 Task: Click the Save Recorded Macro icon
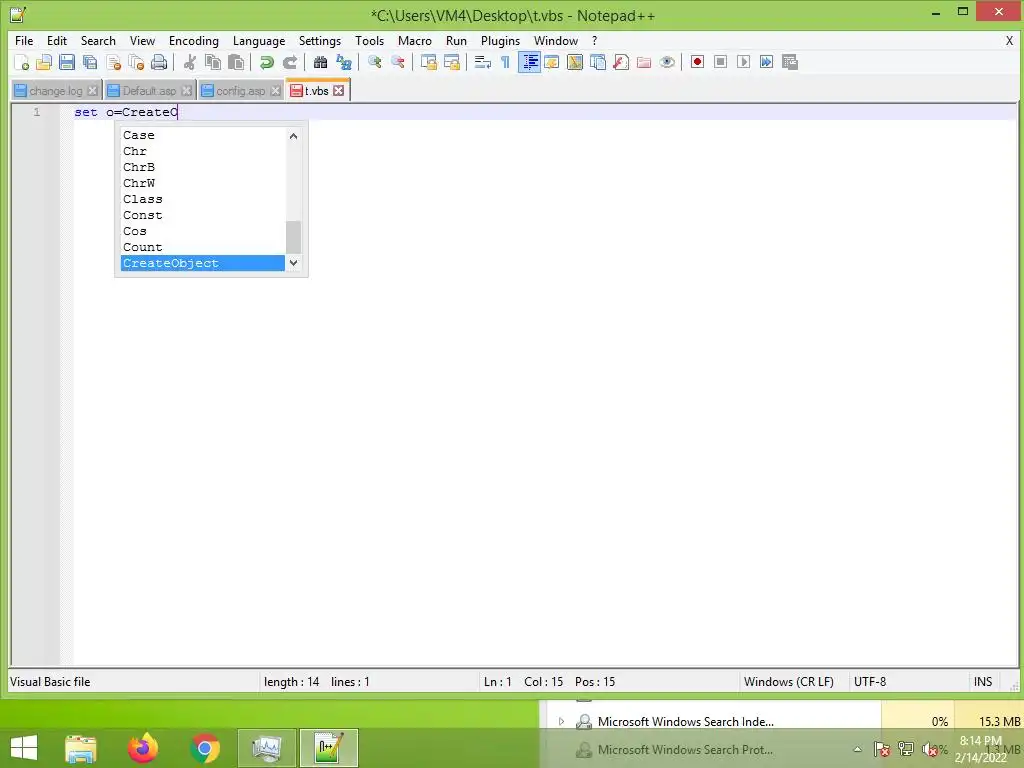[790, 62]
